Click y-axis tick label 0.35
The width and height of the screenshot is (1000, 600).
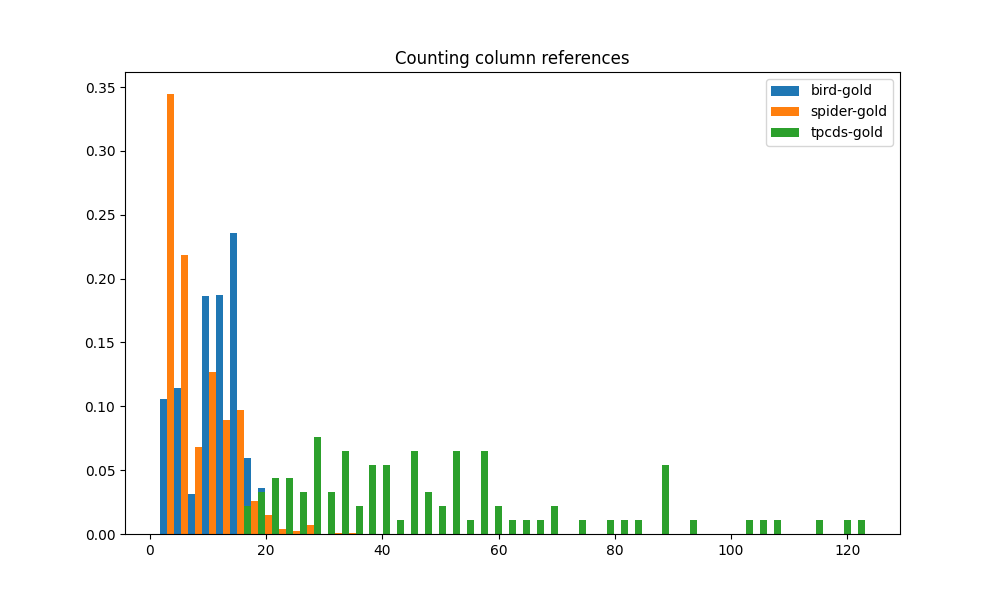tap(101, 88)
